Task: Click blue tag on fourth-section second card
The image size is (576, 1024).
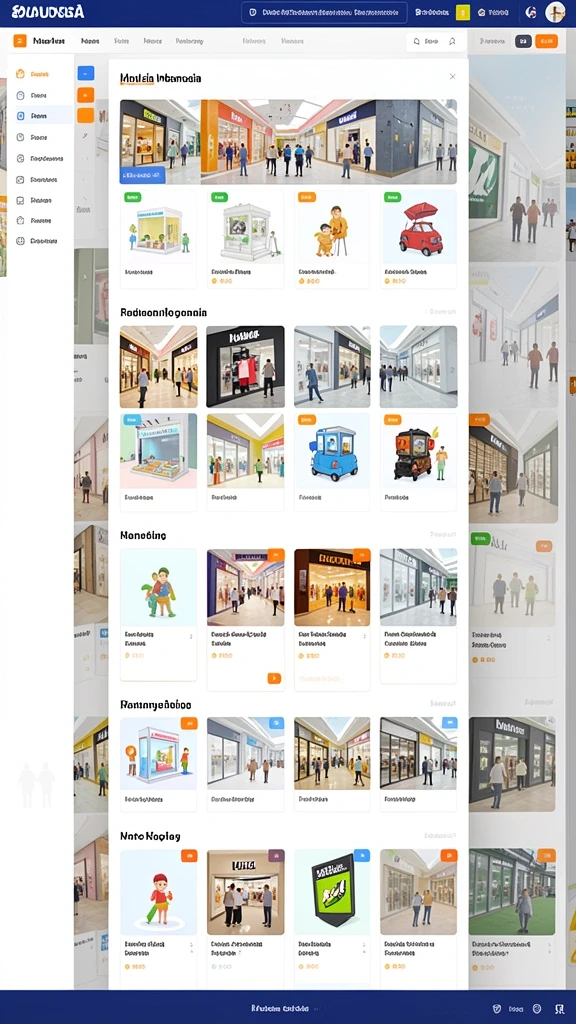Action: 276,723
